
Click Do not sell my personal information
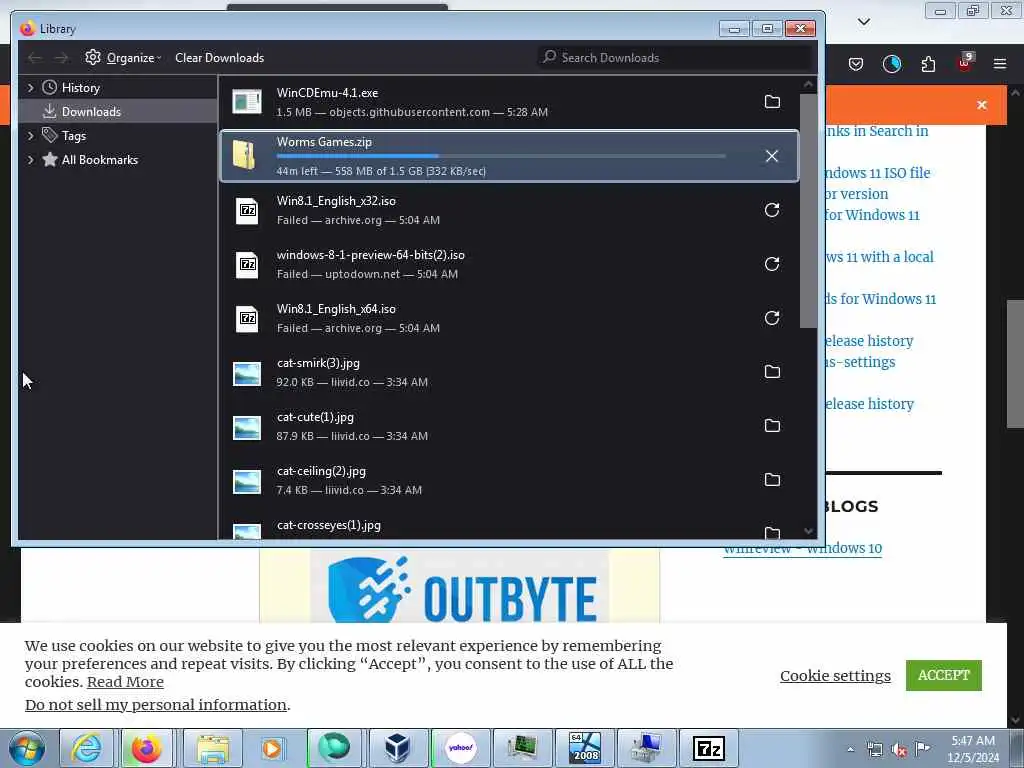156,705
